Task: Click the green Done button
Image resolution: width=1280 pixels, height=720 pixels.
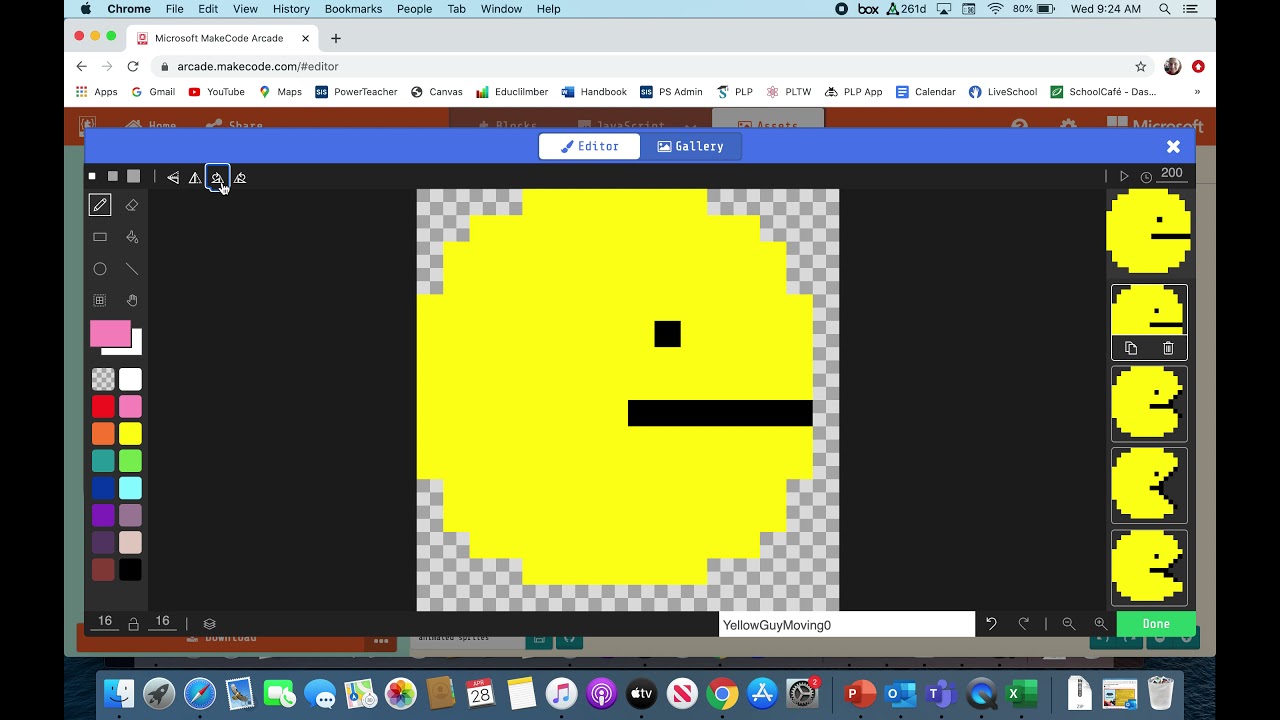Action: pos(1156,623)
